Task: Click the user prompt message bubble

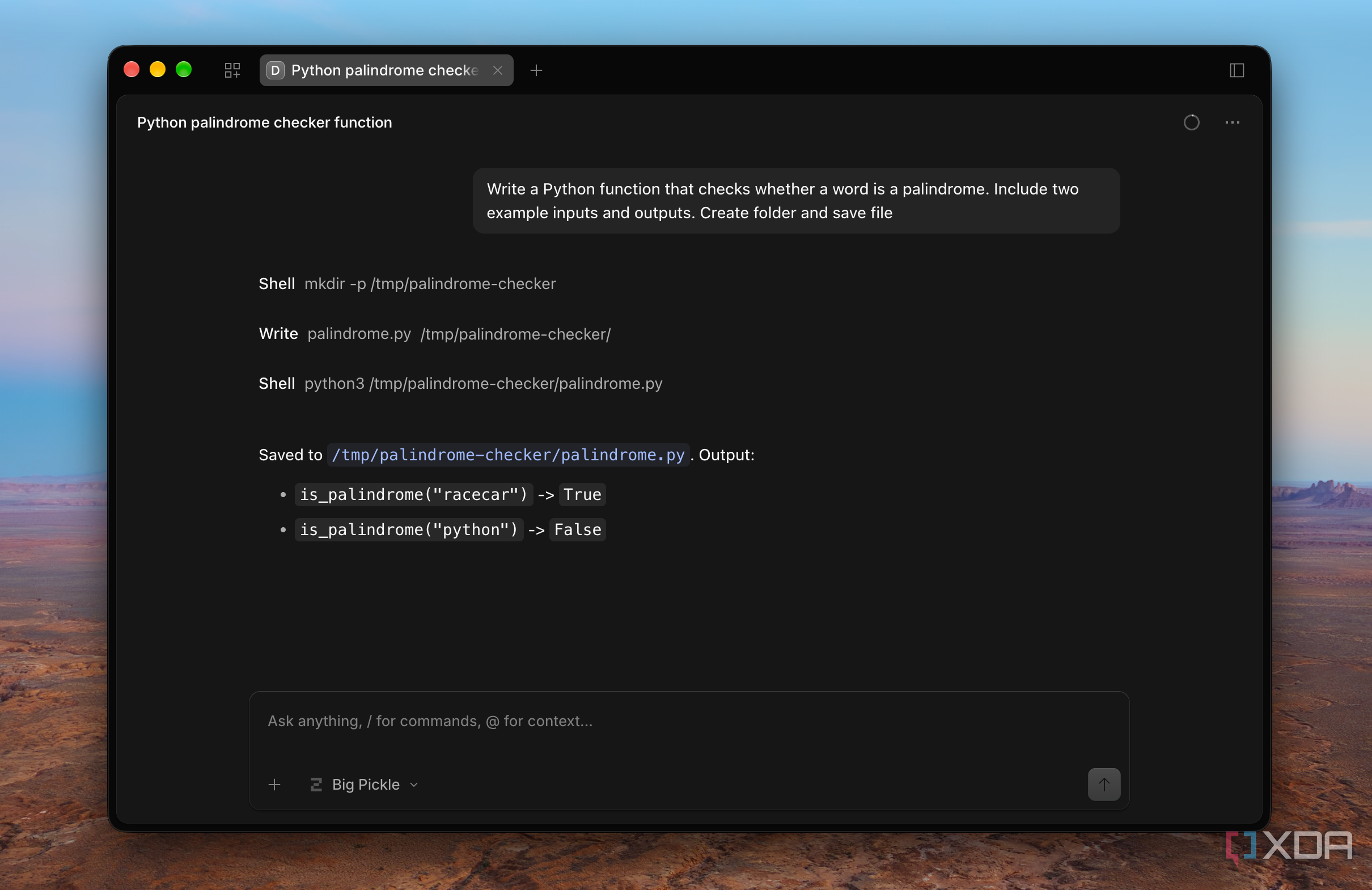Action: (796, 201)
